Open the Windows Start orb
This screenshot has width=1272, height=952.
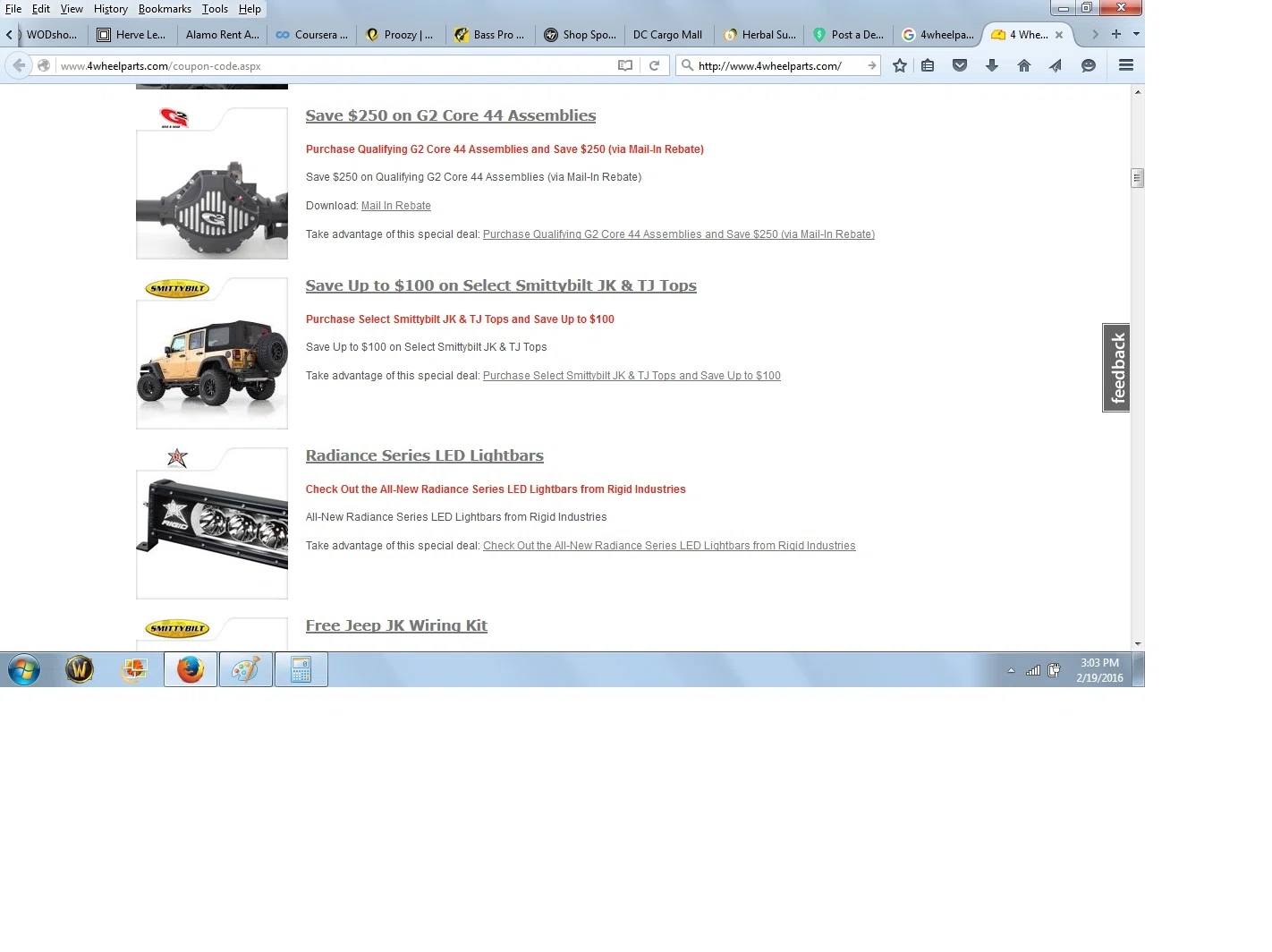click(x=24, y=669)
